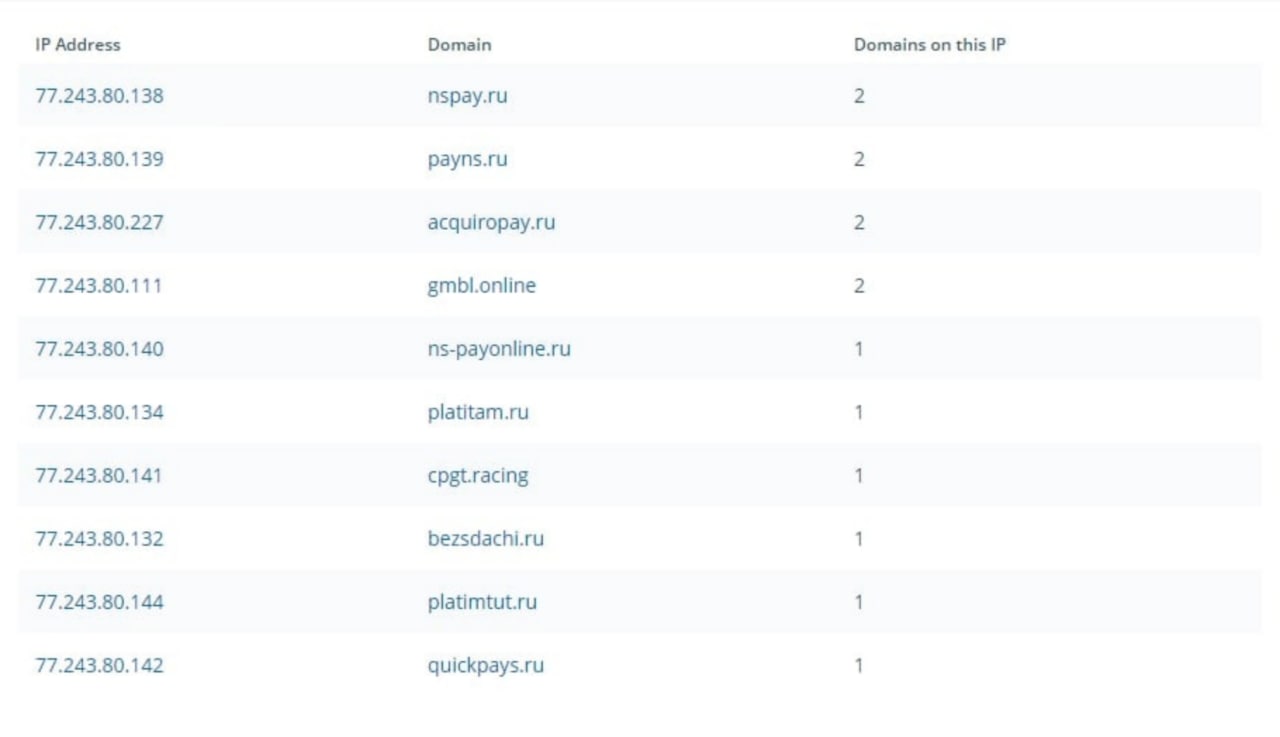The height and width of the screenshot is (737, 1280).
Task: Go to the platimtut.ru domain link
Action: [x=482, y=602]
